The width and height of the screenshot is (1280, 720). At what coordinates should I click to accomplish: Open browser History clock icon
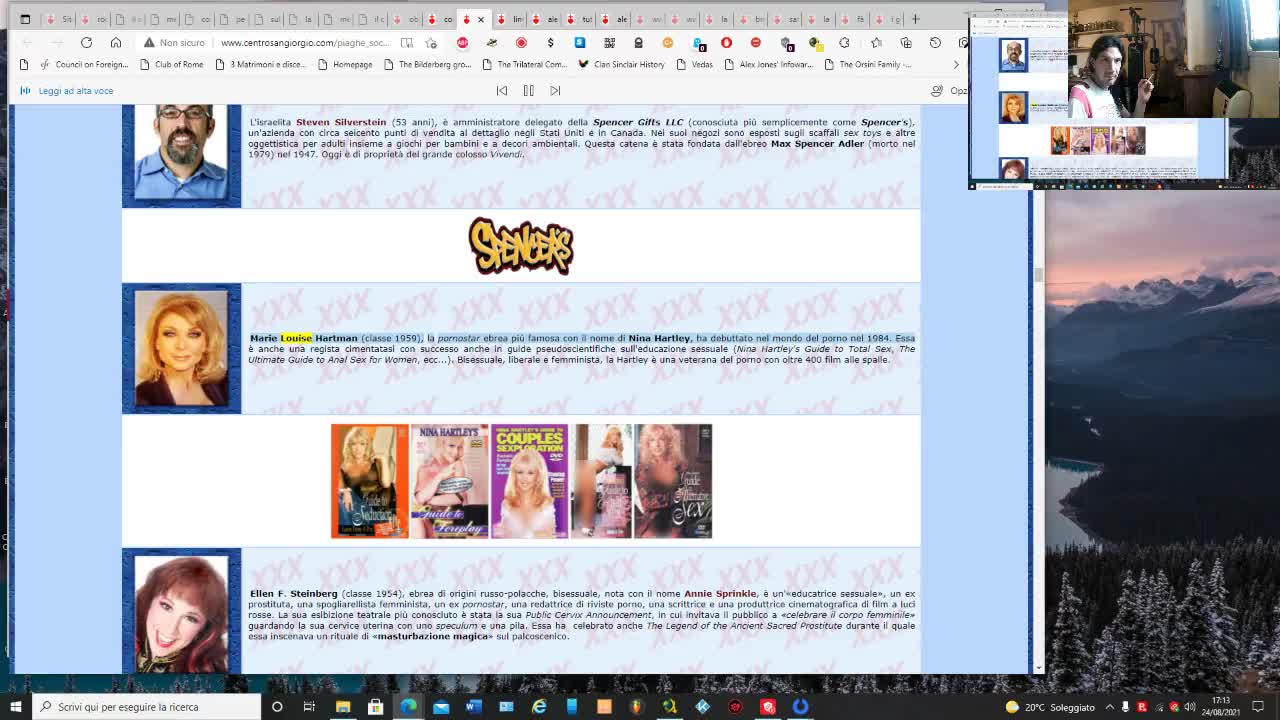tap(935, 43)
